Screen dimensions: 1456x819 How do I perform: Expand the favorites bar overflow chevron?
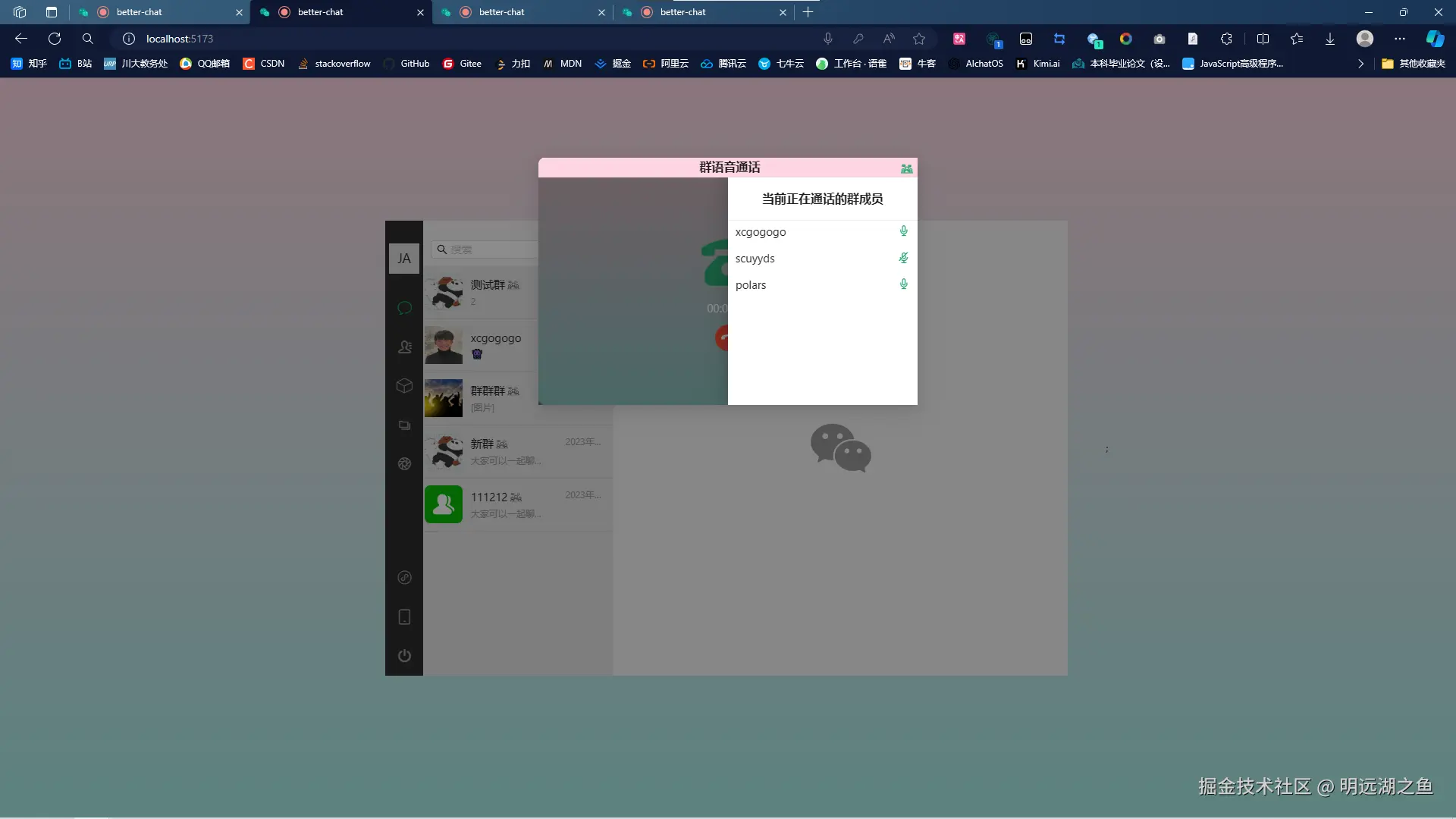click(x=1361, y=64)
